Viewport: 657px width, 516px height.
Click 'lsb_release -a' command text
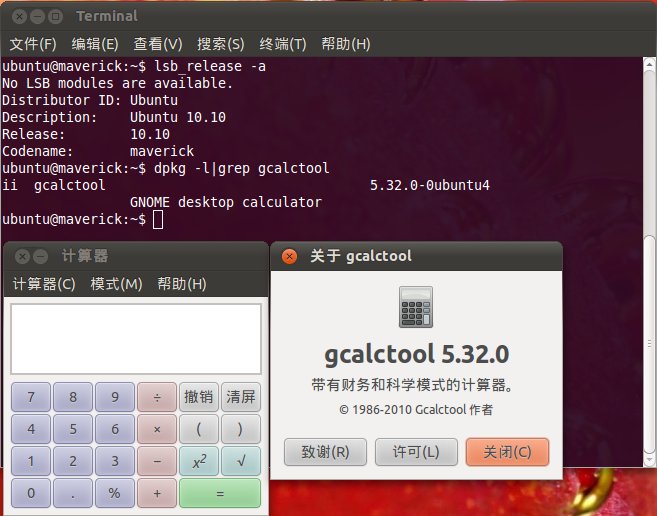(210, 66)
